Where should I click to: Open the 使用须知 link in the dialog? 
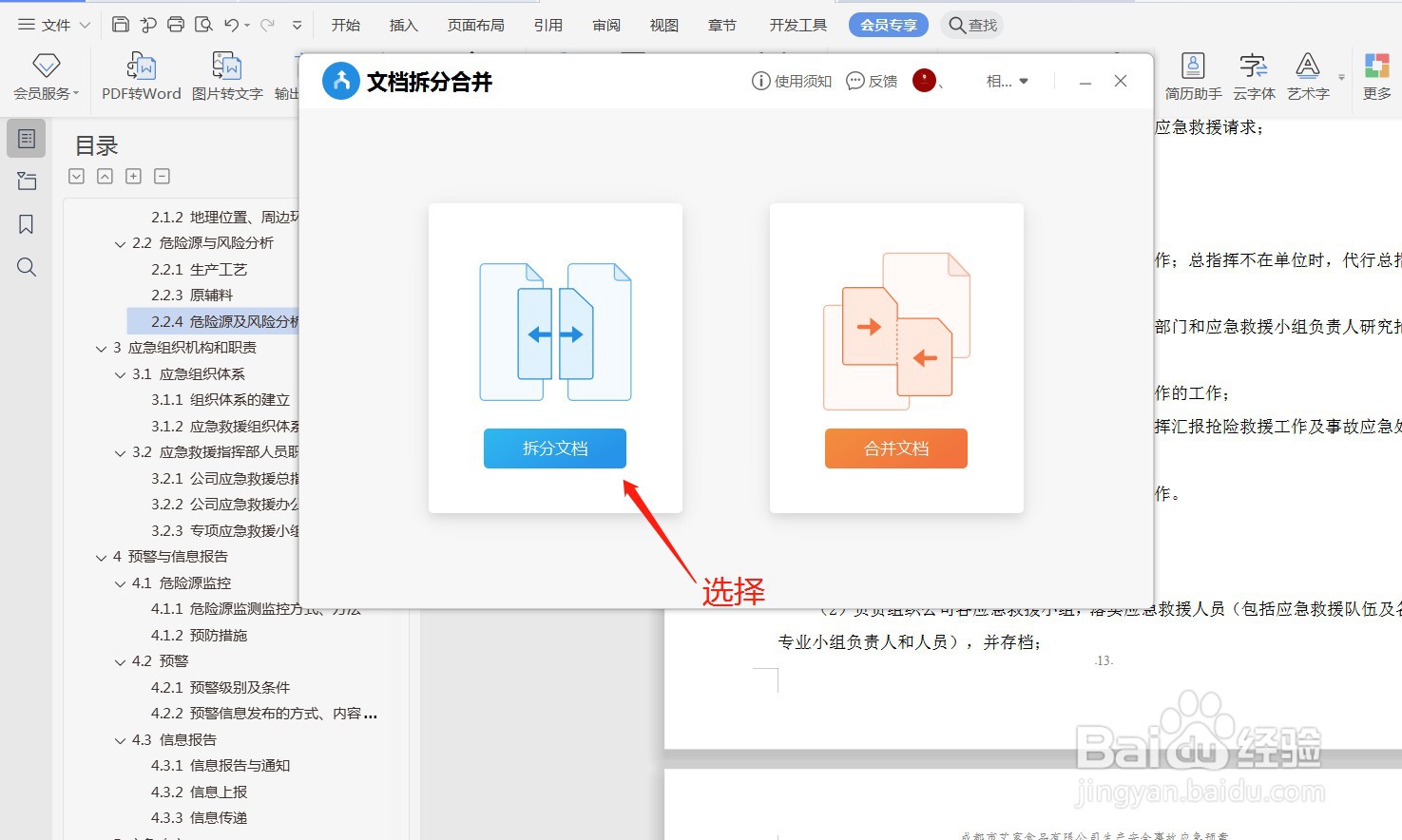tap(791, 81)
